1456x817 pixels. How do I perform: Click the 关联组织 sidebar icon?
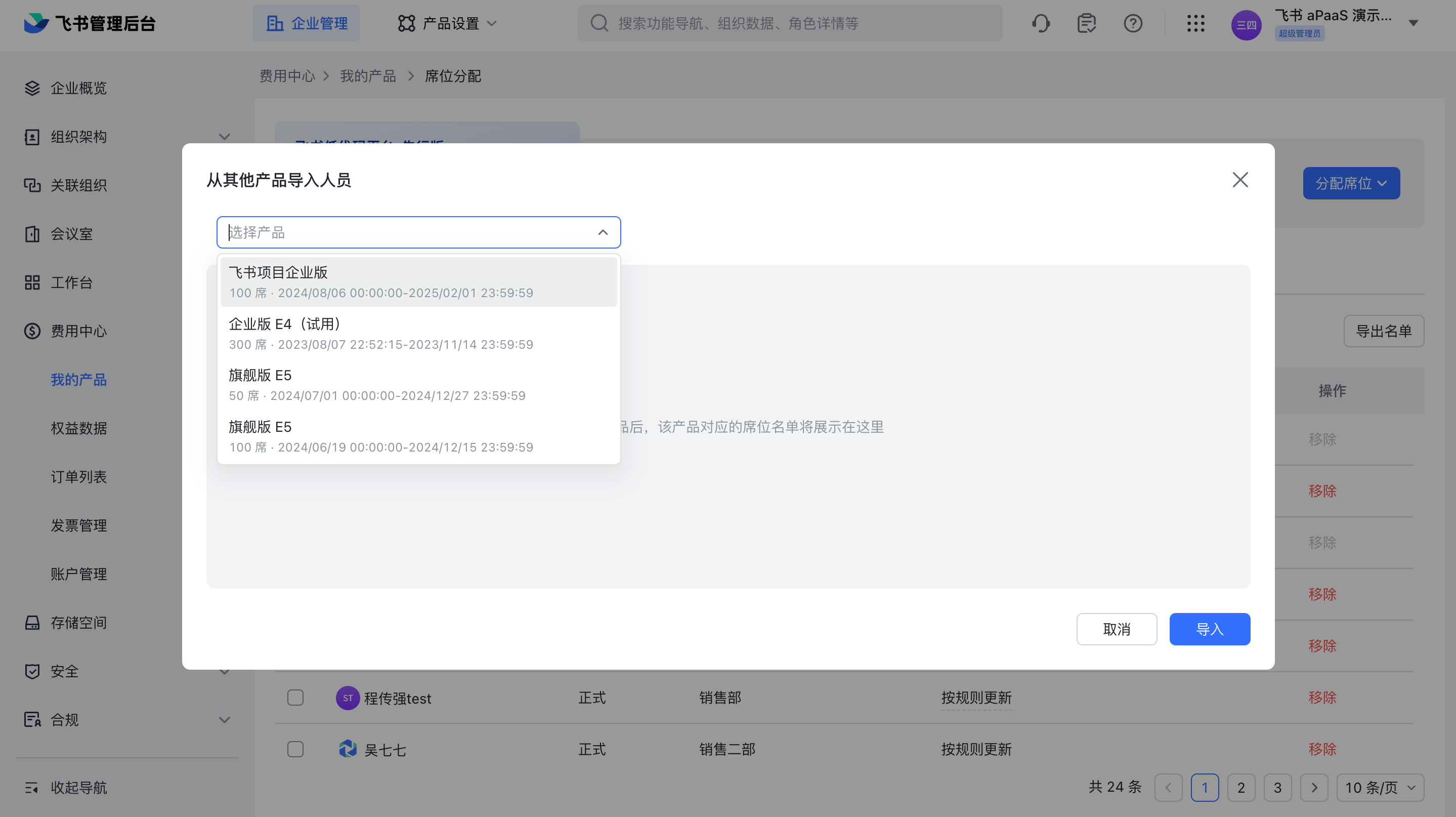coord(32,185)
